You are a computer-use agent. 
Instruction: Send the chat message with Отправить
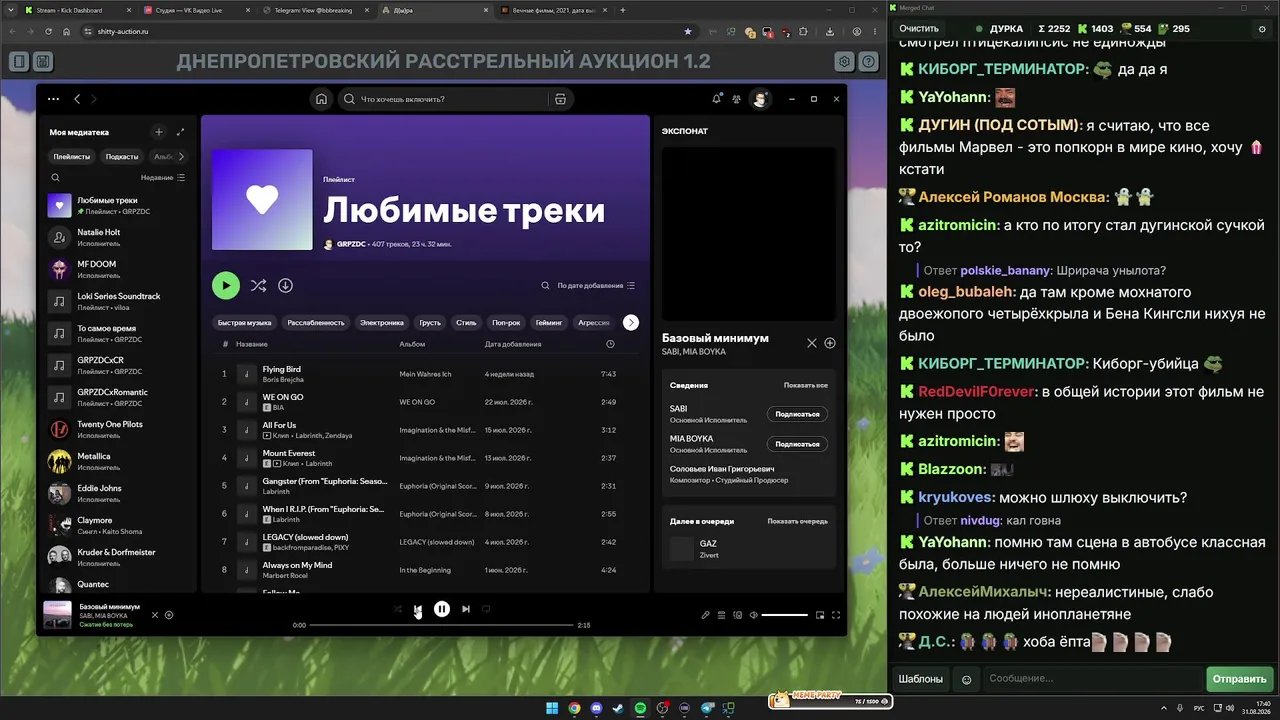[1239, 679]
